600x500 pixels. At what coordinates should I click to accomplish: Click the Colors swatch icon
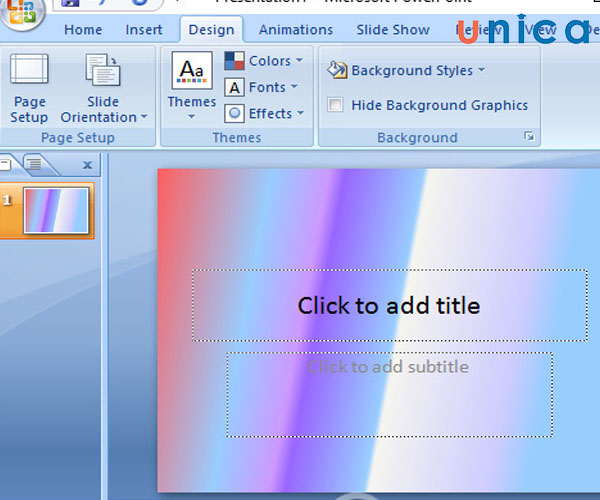click(x=234, y=61)
